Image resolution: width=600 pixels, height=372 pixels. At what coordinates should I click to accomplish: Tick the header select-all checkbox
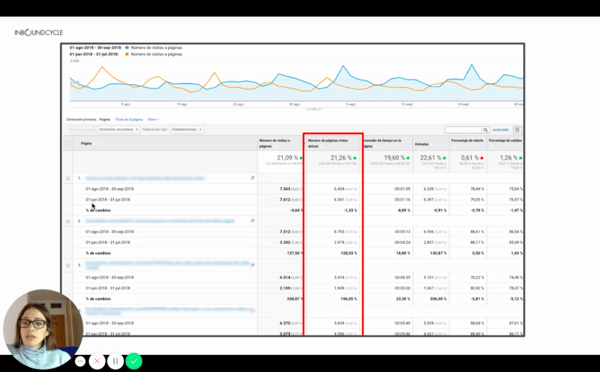(68, 143)
